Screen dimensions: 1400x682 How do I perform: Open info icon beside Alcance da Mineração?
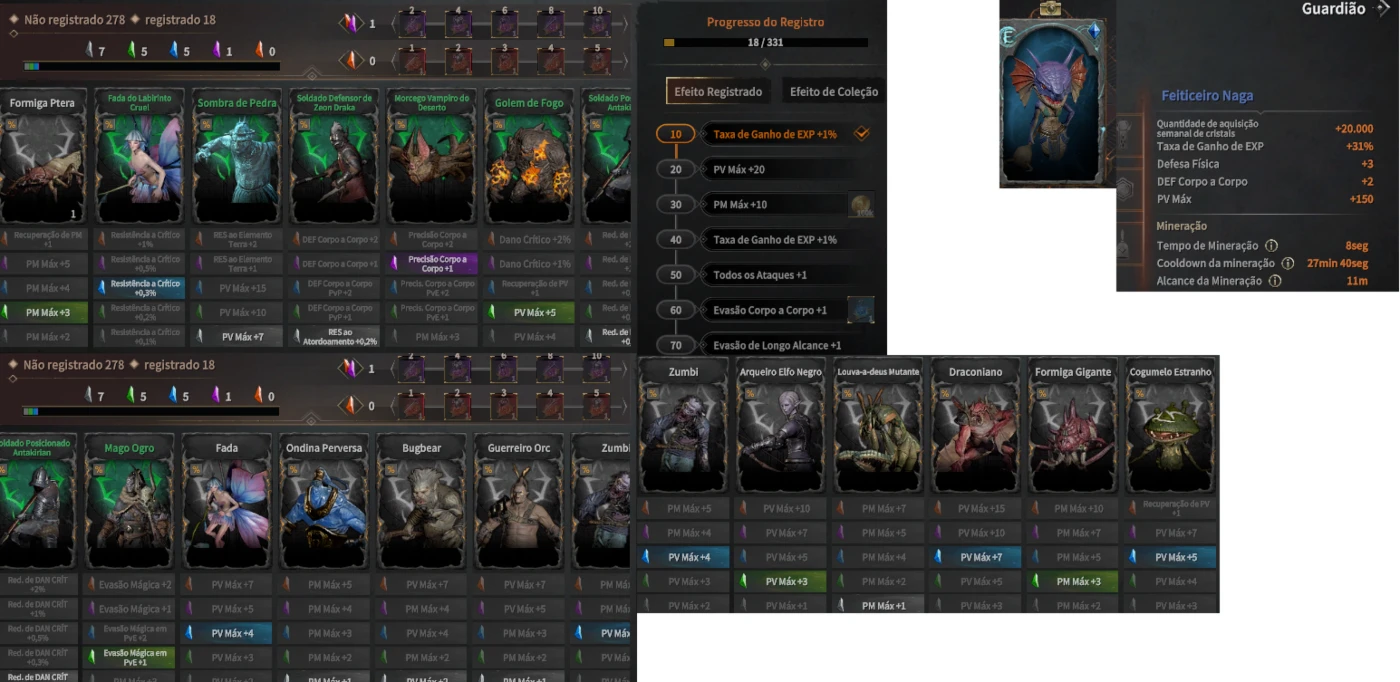1275,281
